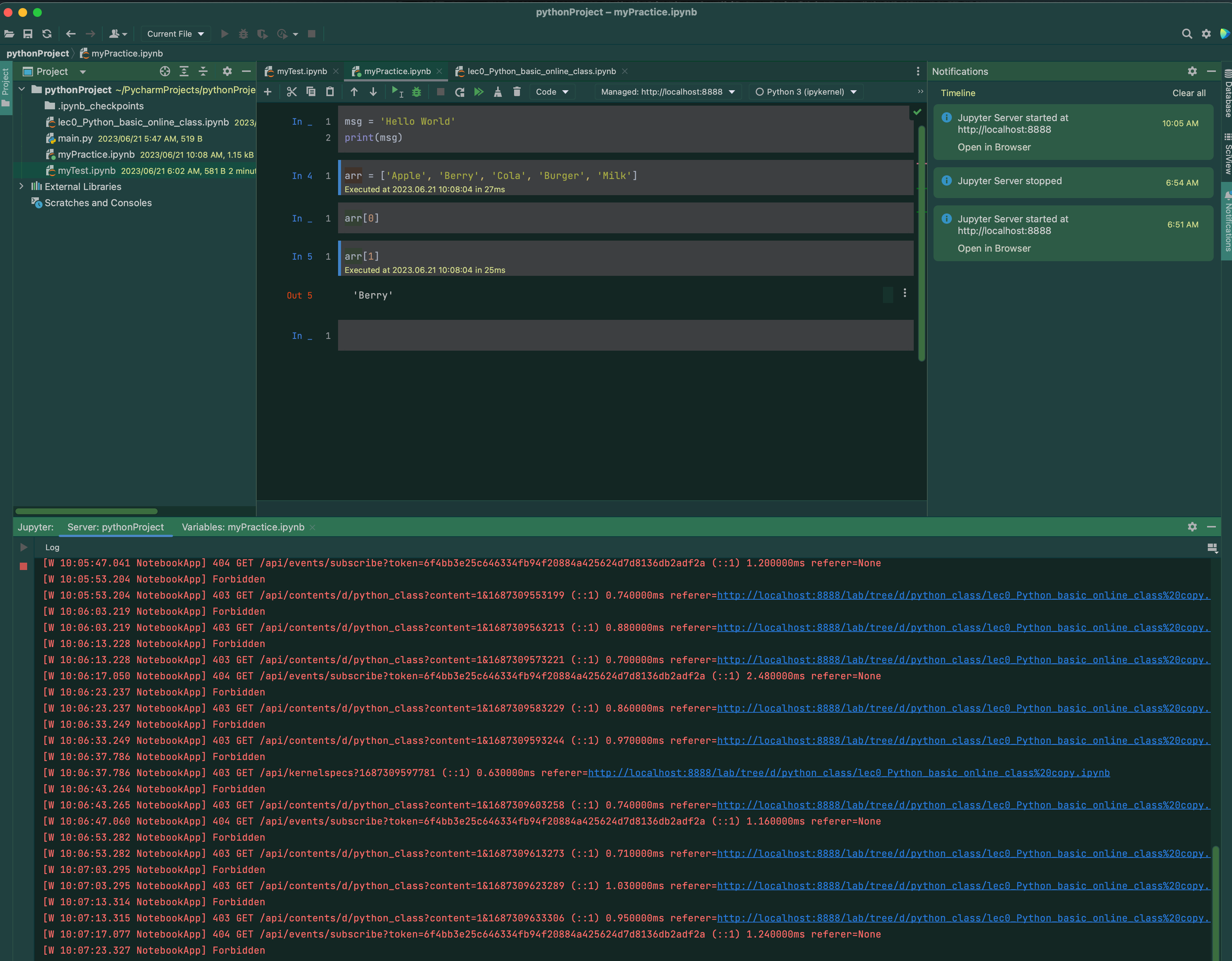Debug the current cell
This screenshot has height=961, width=1232.
coord(416,92)
